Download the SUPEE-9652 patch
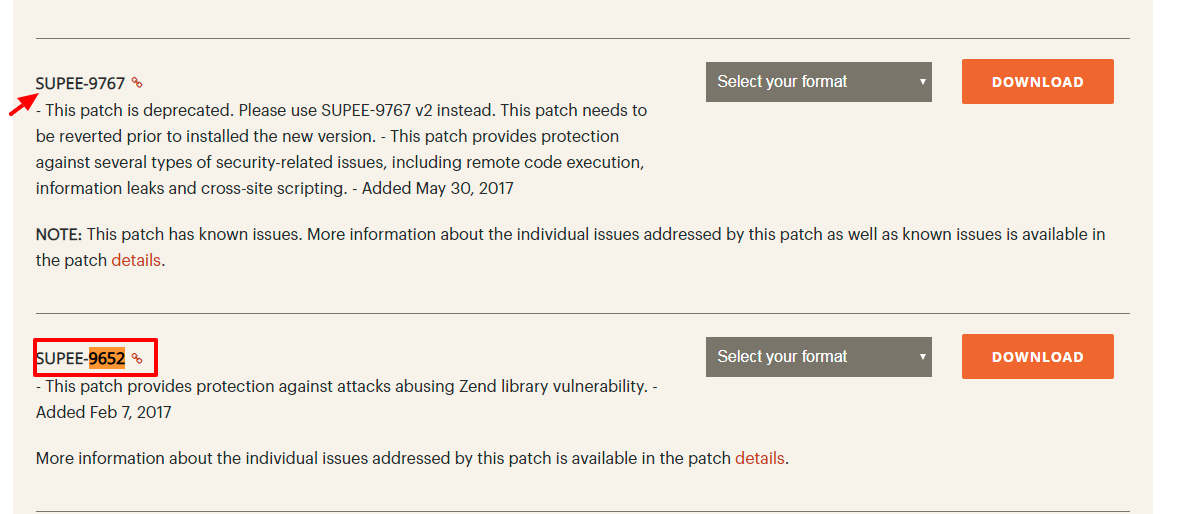Viewport: 1185px width, 514px height. 1037,357
